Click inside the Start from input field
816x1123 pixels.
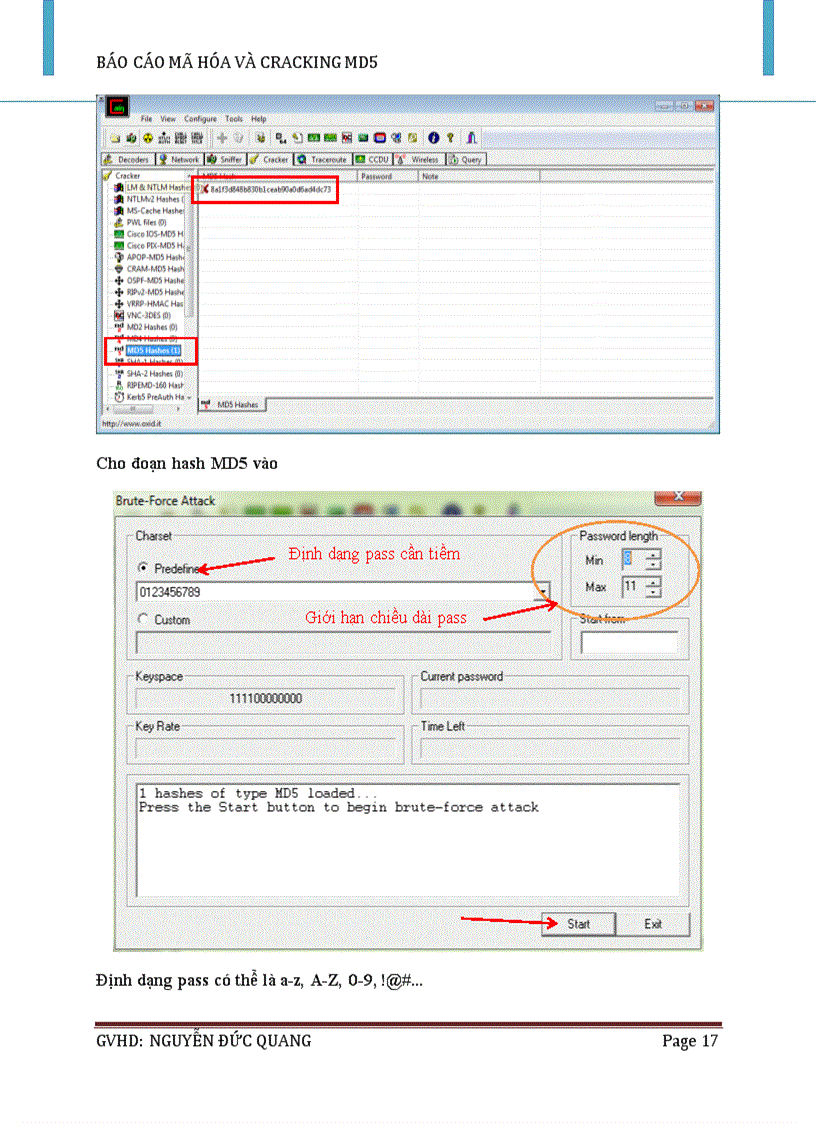click(630, 641)
